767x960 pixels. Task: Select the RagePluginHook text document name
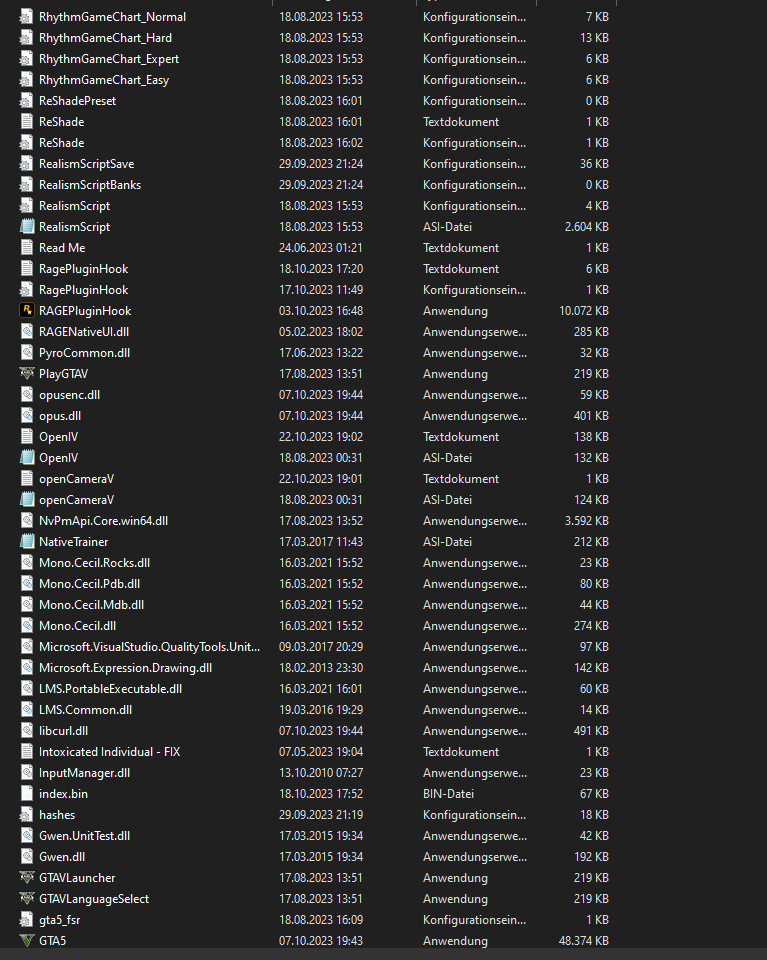tap(84, 269)
